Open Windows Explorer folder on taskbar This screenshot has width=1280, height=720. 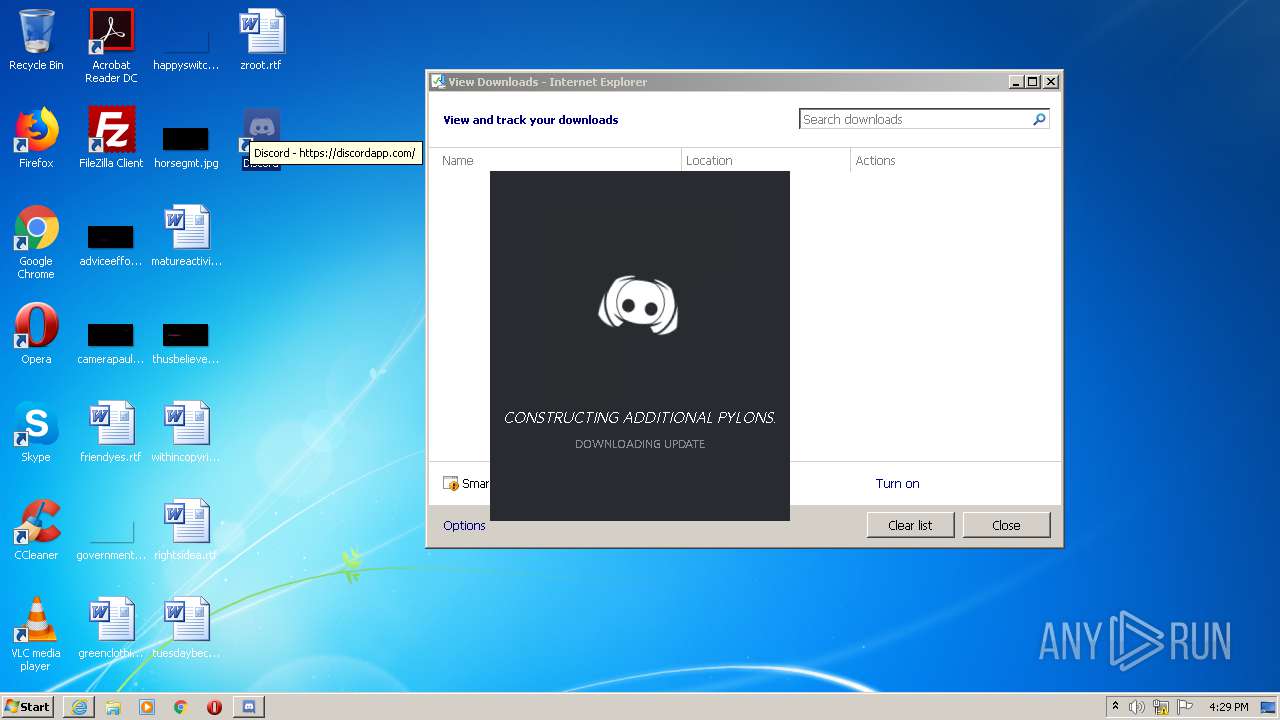pos(113,707)
